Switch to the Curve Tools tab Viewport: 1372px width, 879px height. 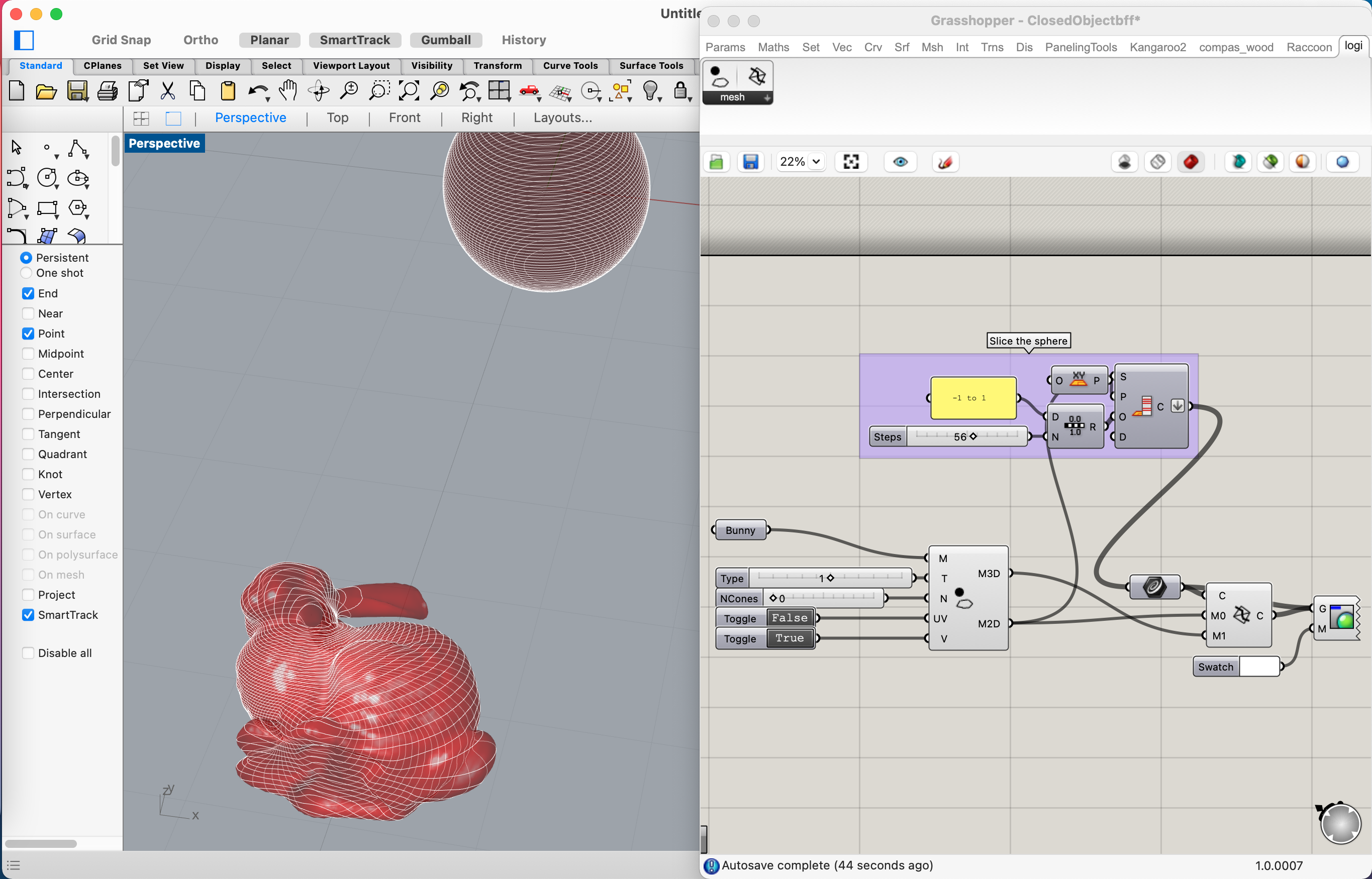coord(570,66)
